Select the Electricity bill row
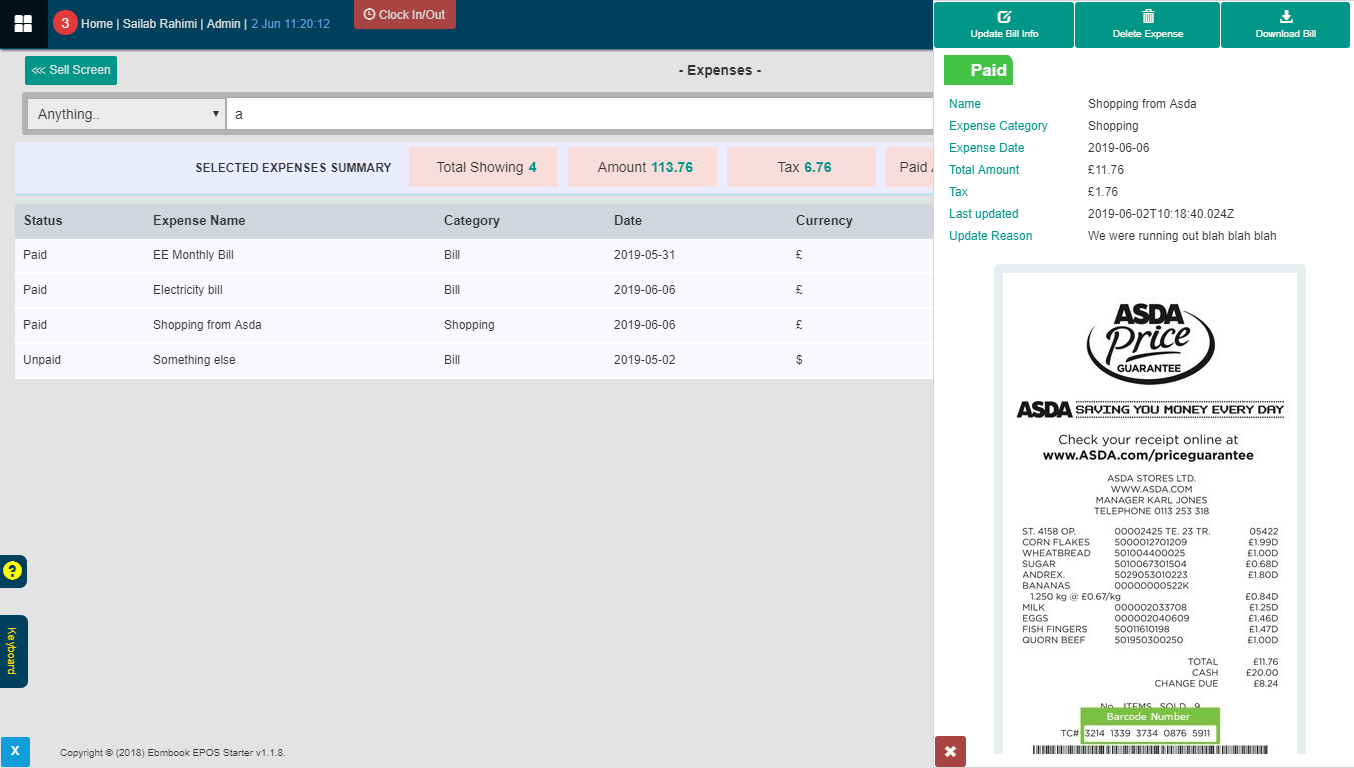 tap(474, 290)
